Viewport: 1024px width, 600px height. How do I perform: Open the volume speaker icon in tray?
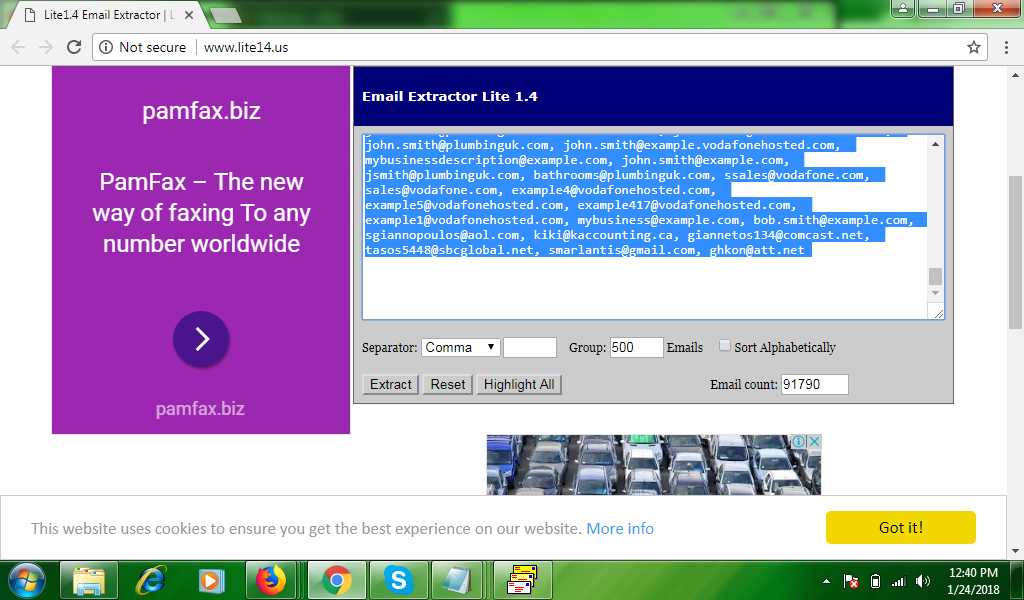point(923,581)
